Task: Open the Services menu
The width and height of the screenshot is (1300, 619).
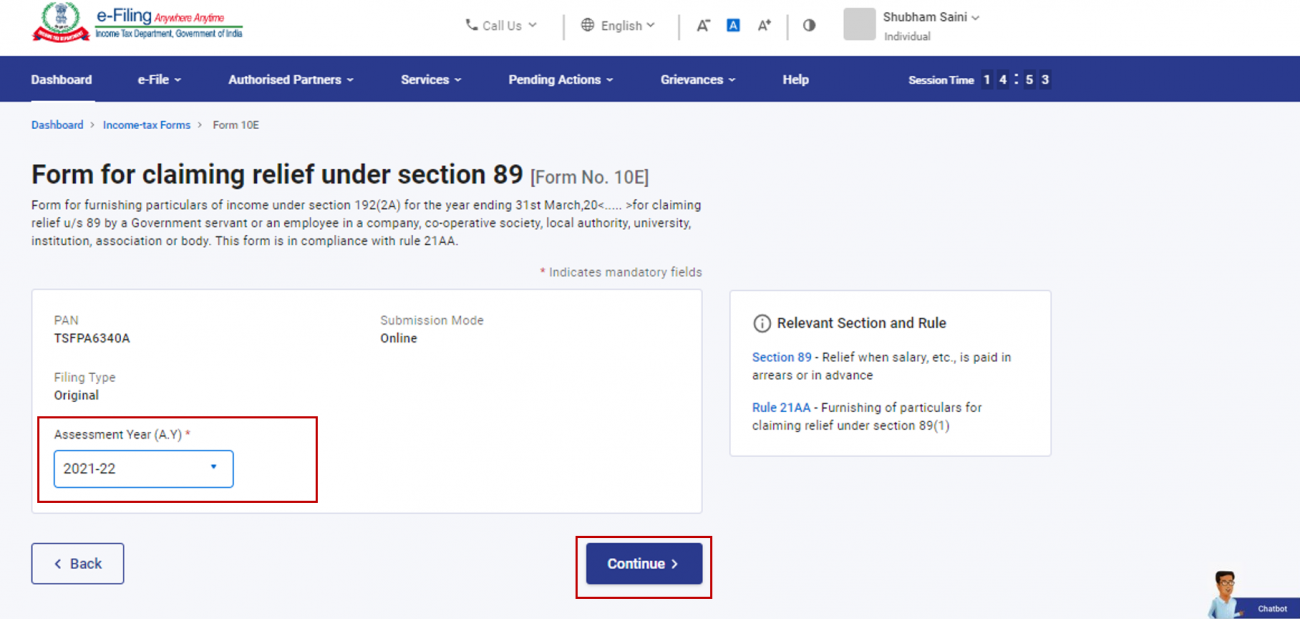Action: click(431, 80)
